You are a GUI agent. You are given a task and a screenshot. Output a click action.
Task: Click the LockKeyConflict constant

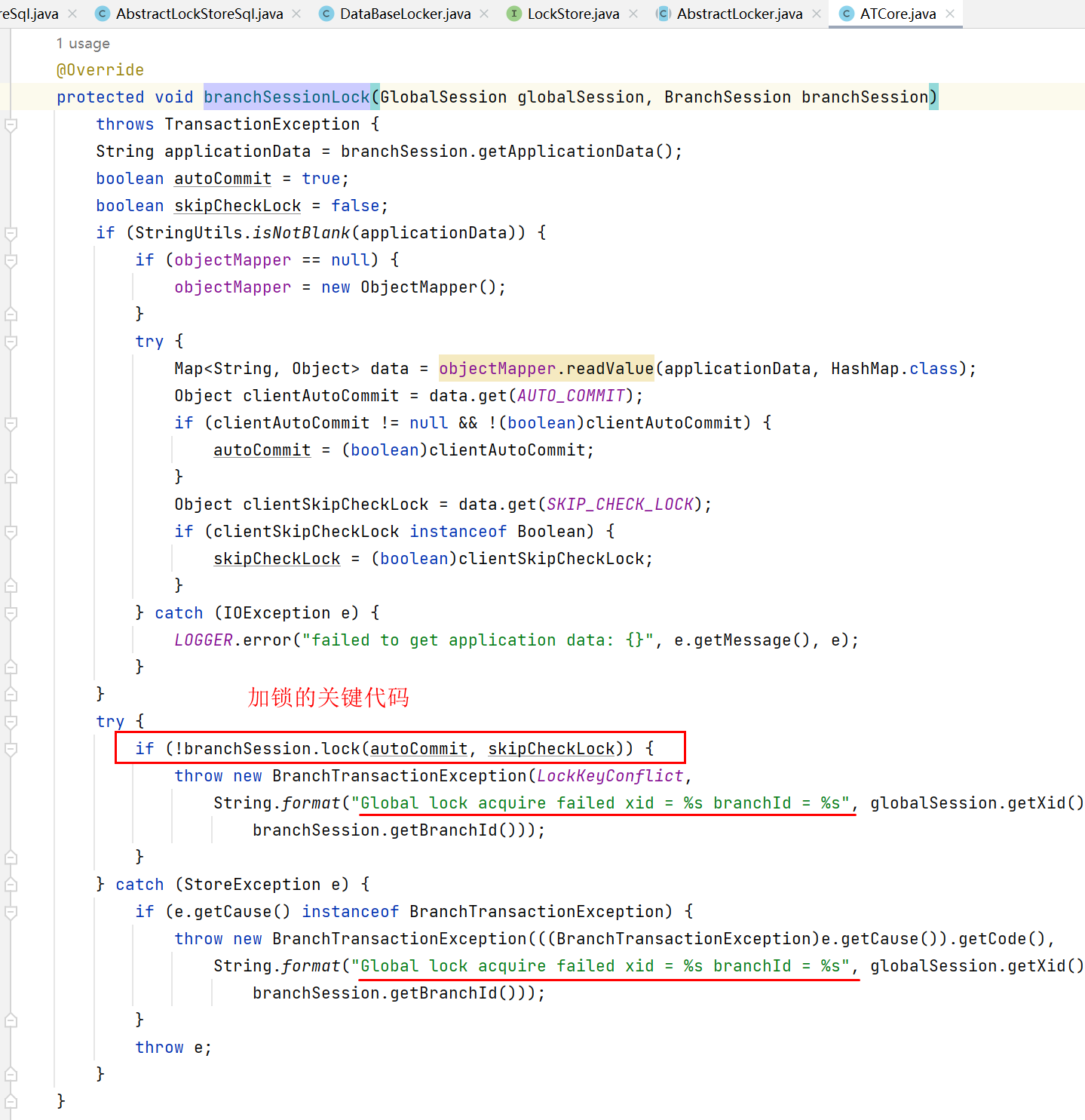point(610,776)
